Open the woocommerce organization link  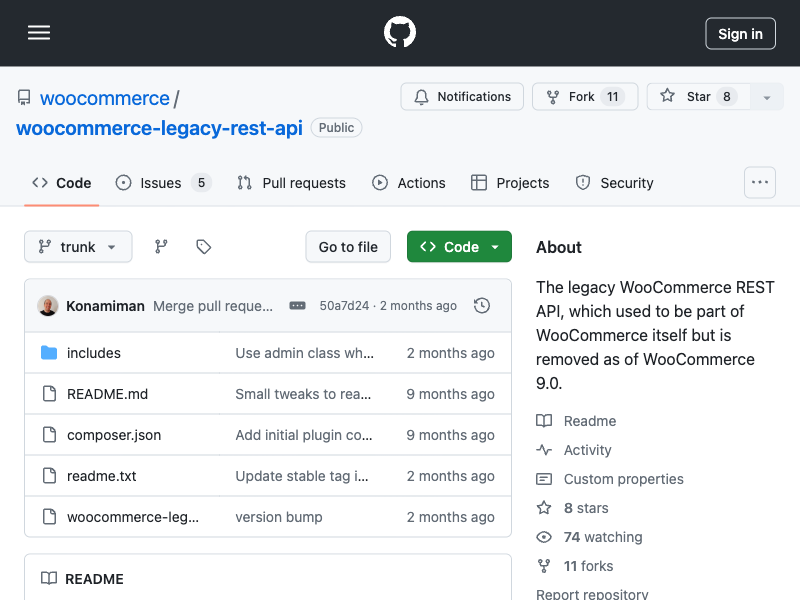105,98
